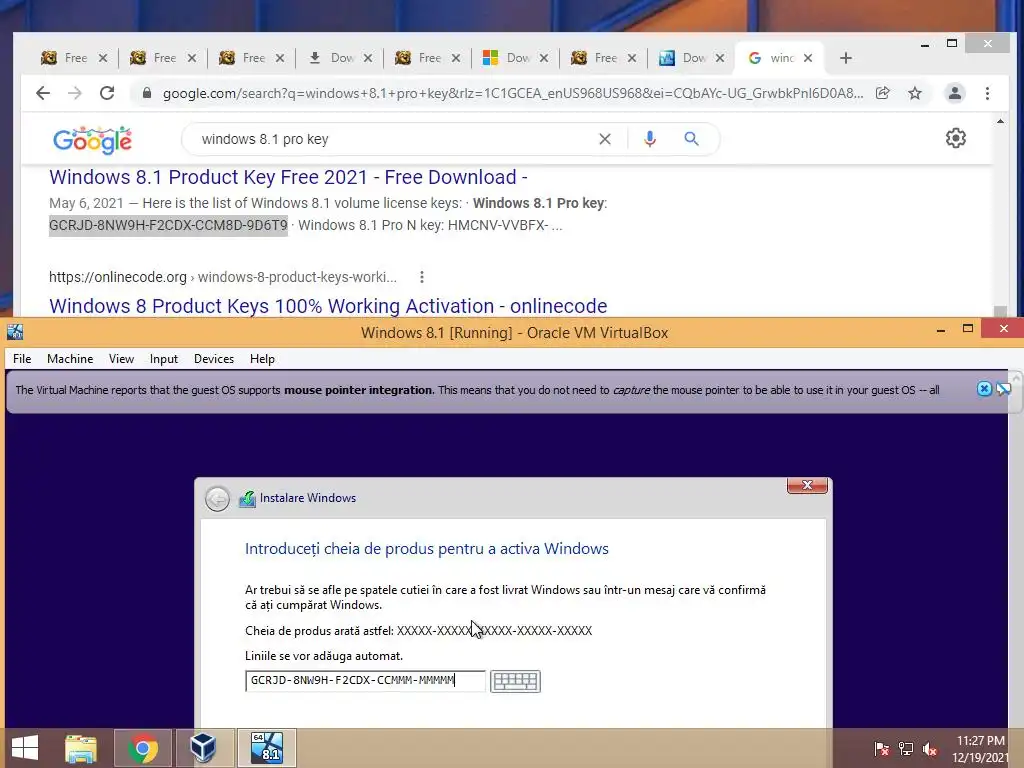This screenshot has width=1024, height=768.
Task: Open the taskbar clock showing 11:27 PM
Action: 980,748
